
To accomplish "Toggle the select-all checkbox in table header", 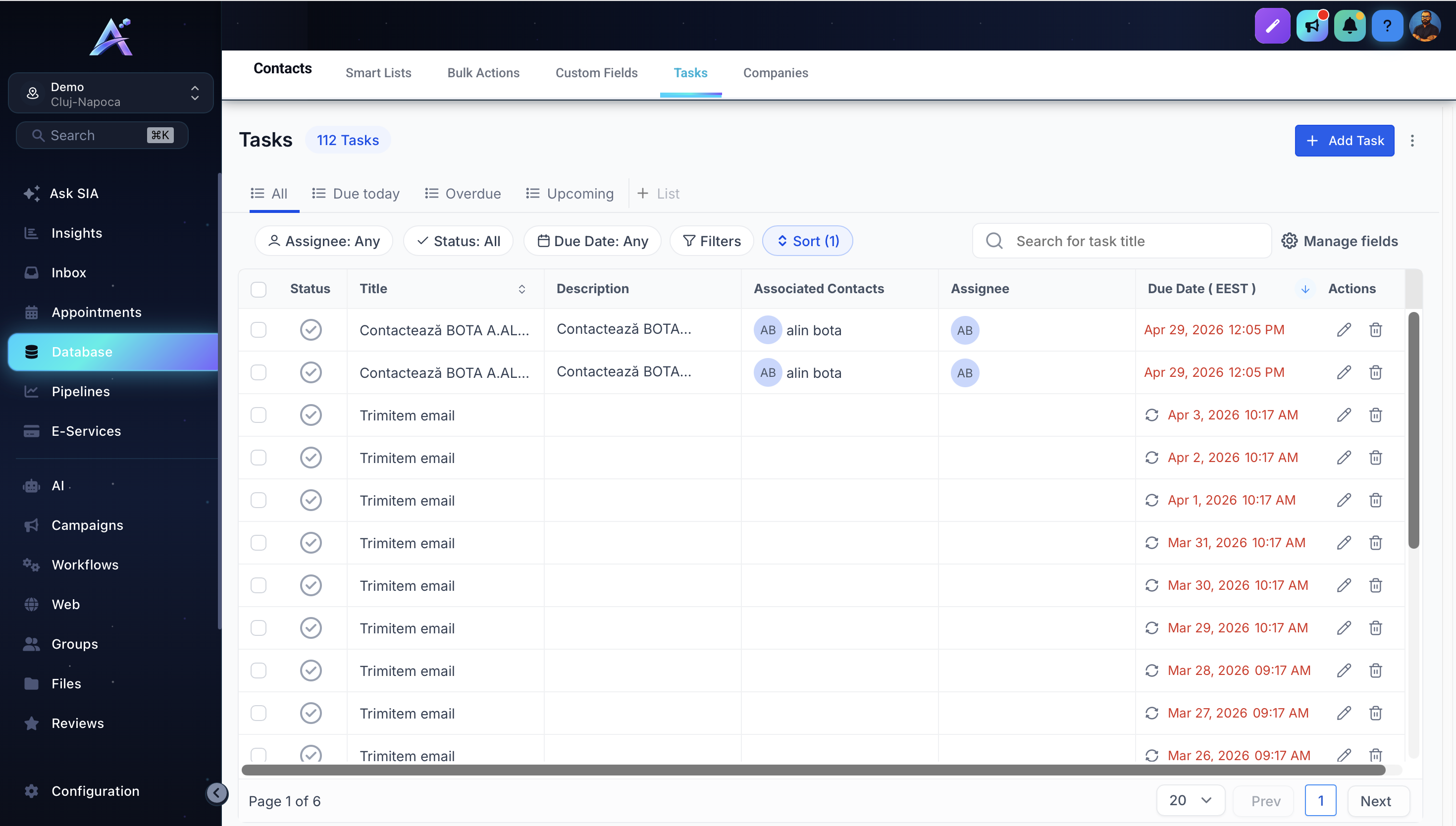I will [x=259, y=289].
